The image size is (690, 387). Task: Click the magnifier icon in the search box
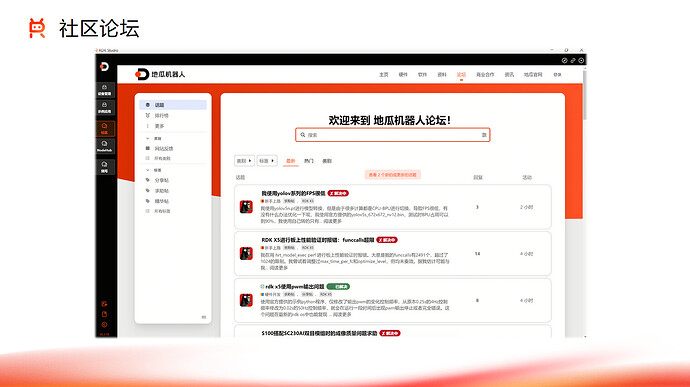[303, 135]
